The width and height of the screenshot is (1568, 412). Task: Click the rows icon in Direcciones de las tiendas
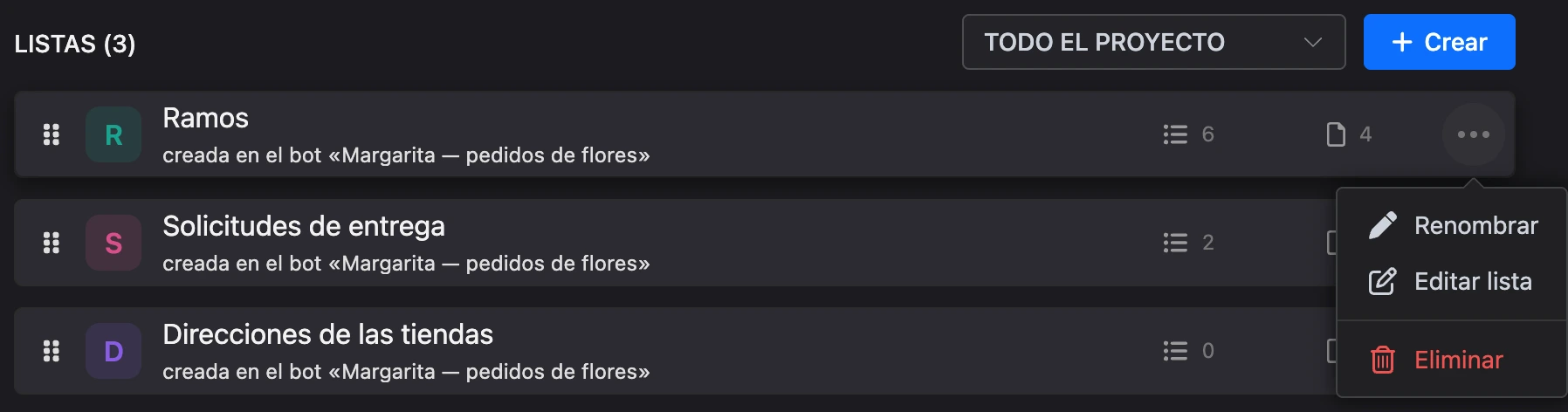pos(1175,351)
